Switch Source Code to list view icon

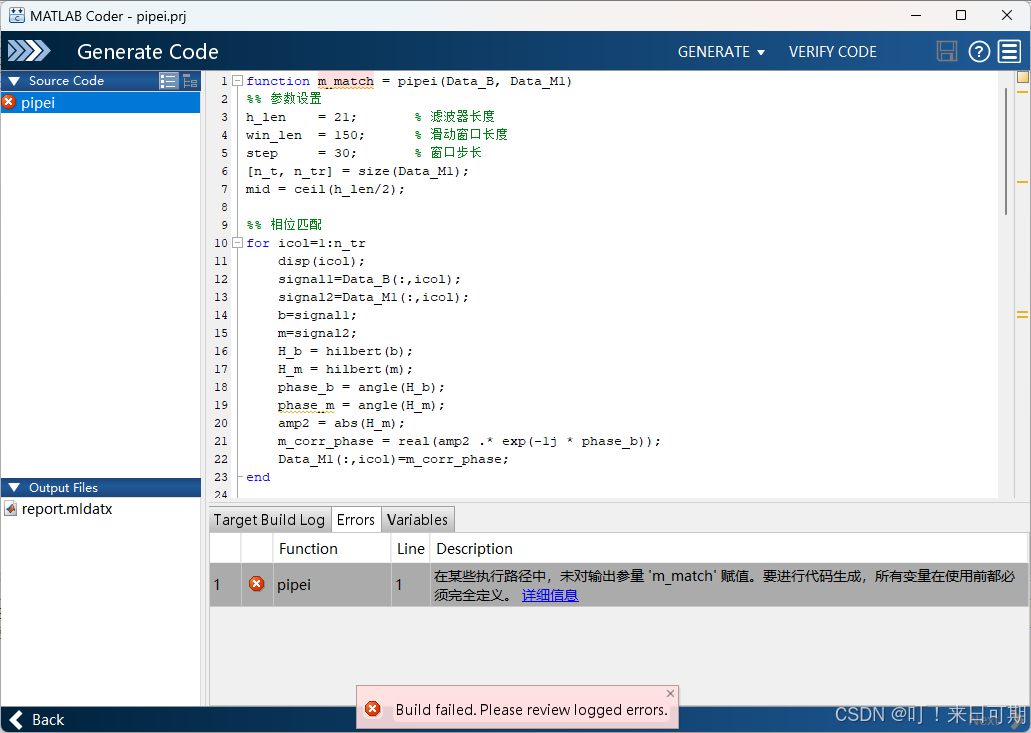click(168, 81)
